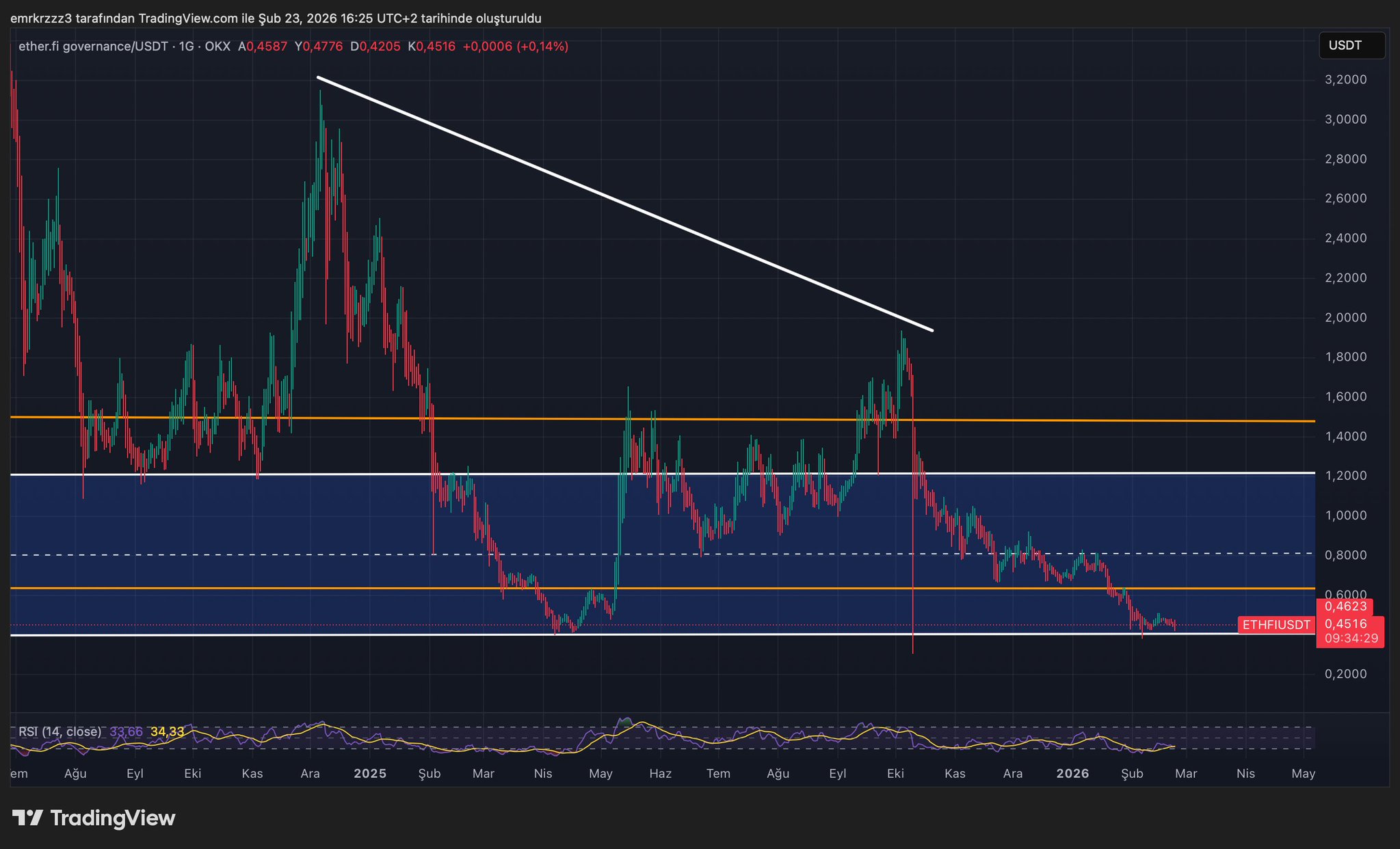Viewport: 1400px width, 849px height.
Task: Click the 0,4623 red price label
Action: coord(1345,606)
